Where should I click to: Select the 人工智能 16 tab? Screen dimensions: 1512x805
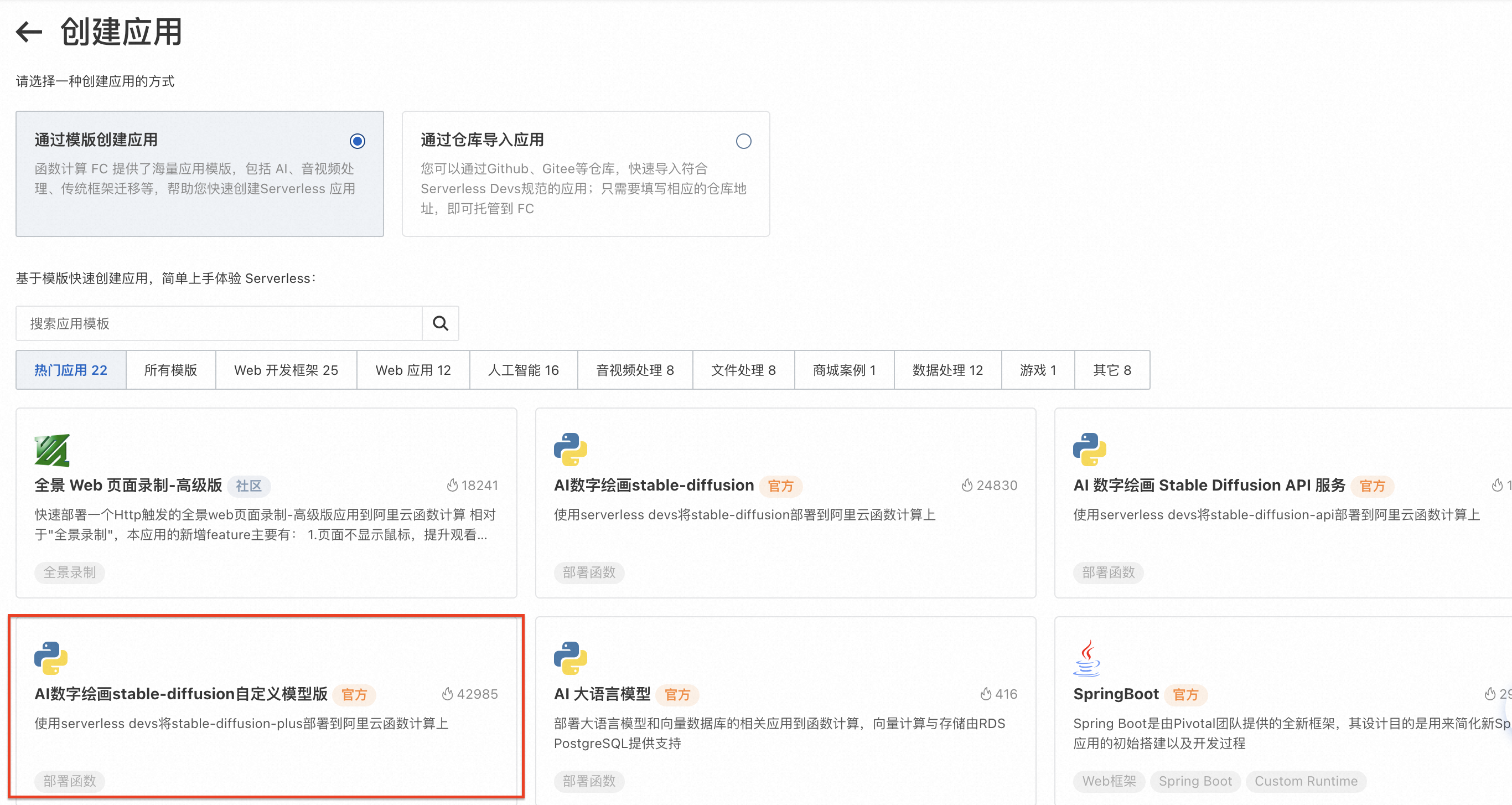524,370
